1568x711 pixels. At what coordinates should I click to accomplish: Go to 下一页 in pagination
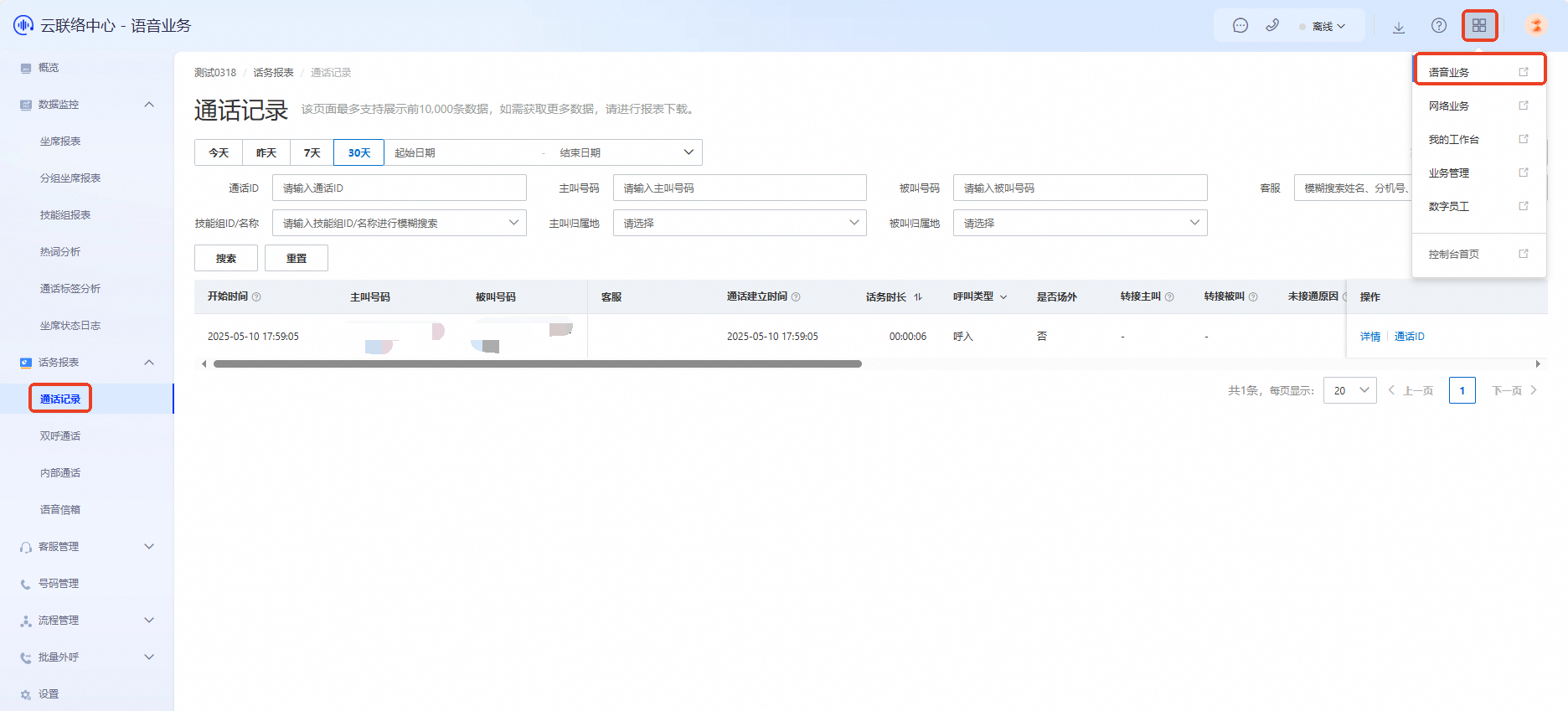pyautogui.click(x=1514, y=390)
